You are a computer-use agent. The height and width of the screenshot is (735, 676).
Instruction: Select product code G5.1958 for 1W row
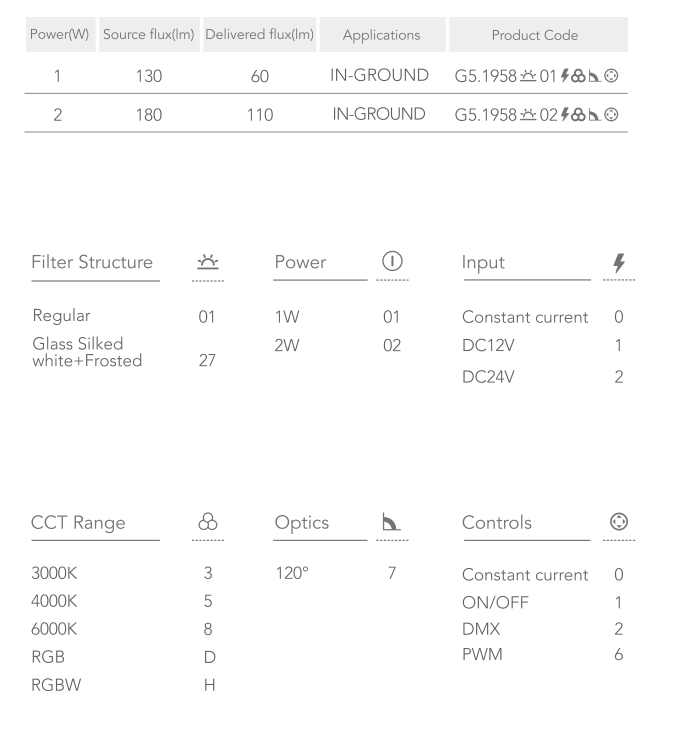tap(537, 75)
